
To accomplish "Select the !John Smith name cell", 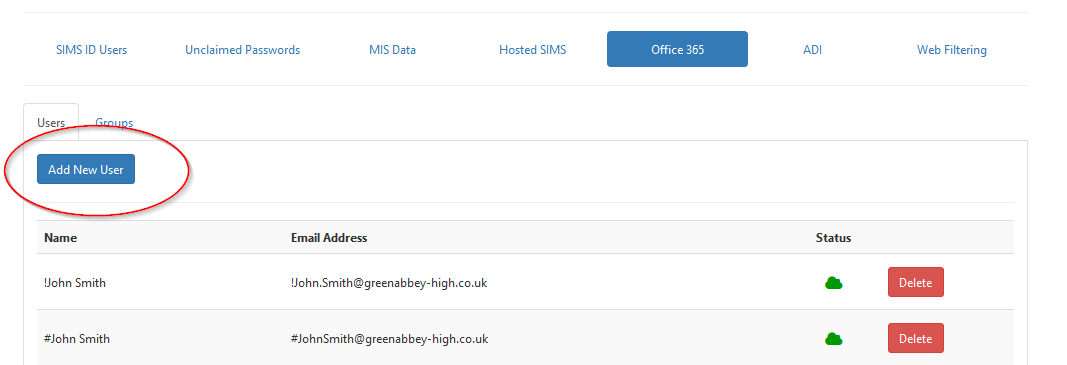I will tap(75, 283).
